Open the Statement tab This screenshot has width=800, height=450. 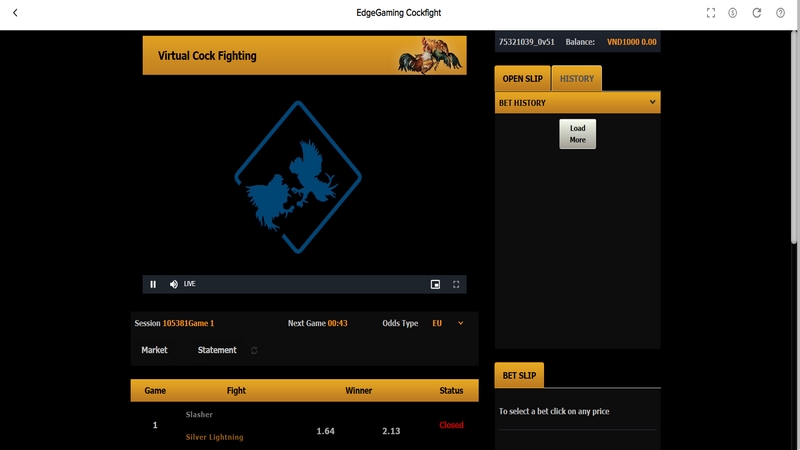pos(217,350)
